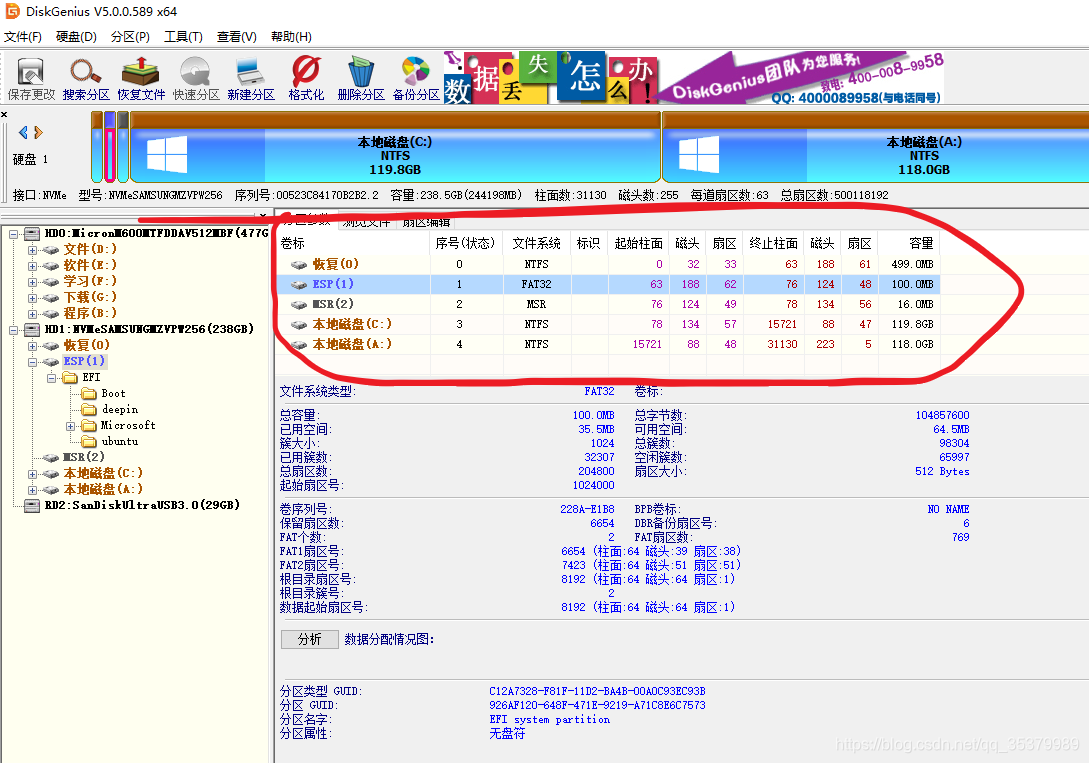
Task: Expand the 文件(D:) tree node
Action: pos(32,249)
